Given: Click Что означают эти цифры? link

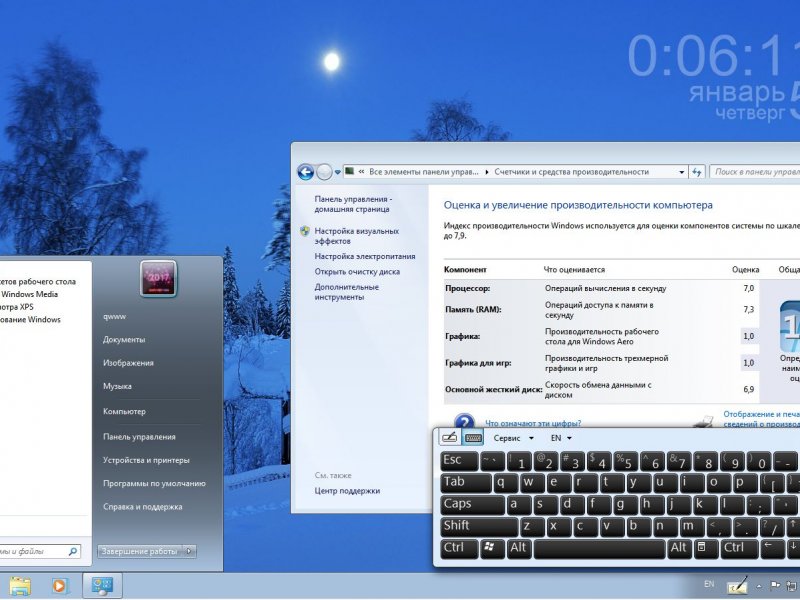Looking at the screenshot, I should tap(533, 423).
